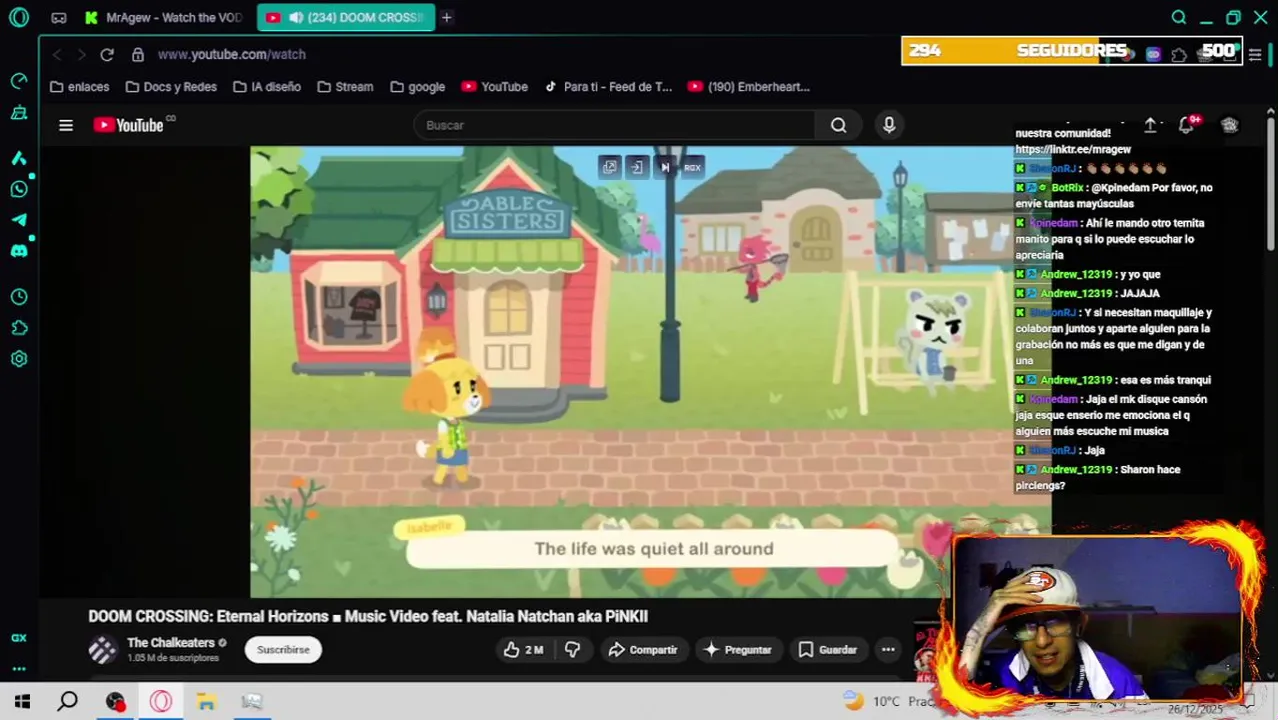Switch to the MrAgew Kick tab
Screen dimensions: 1278x720
tap(166, 17)
